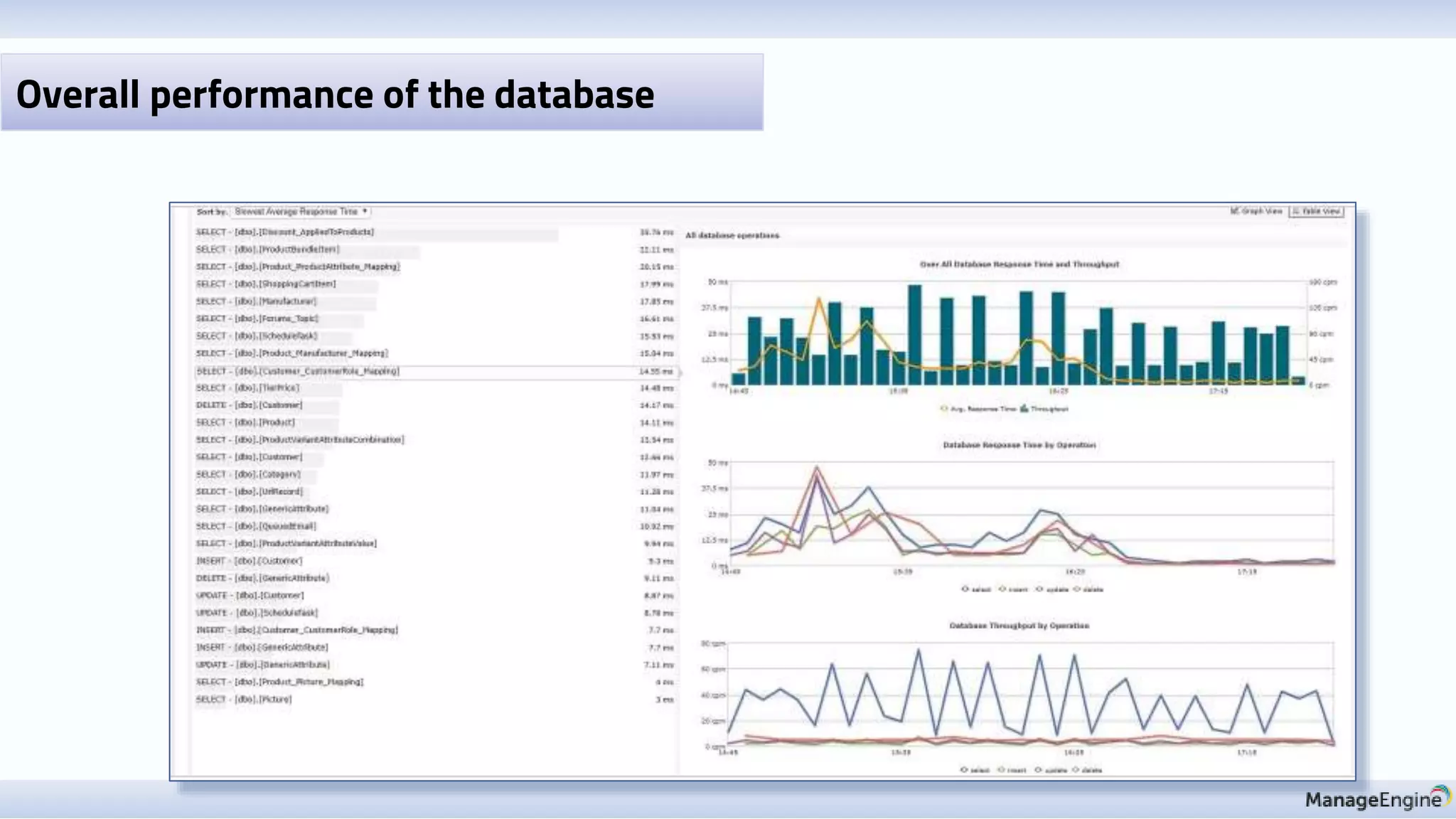Toggle update legend in Throughput by Operation chart
This screenshot has width=1456, height=819.
1051,770
